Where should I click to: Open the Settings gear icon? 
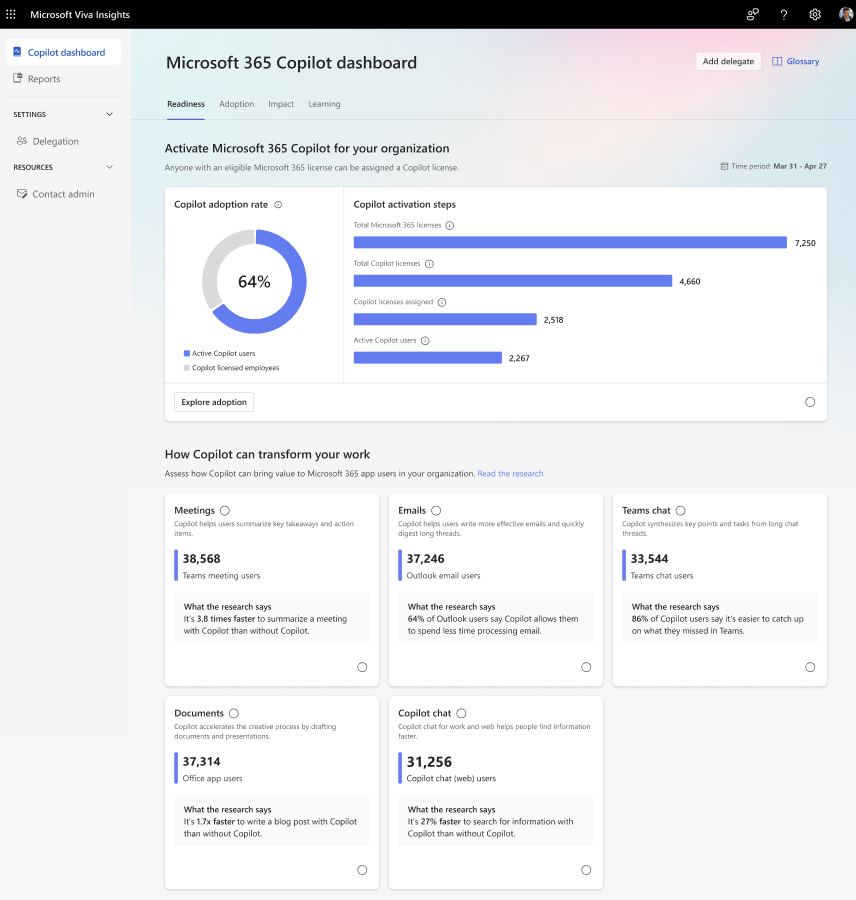tap(815, 14)
